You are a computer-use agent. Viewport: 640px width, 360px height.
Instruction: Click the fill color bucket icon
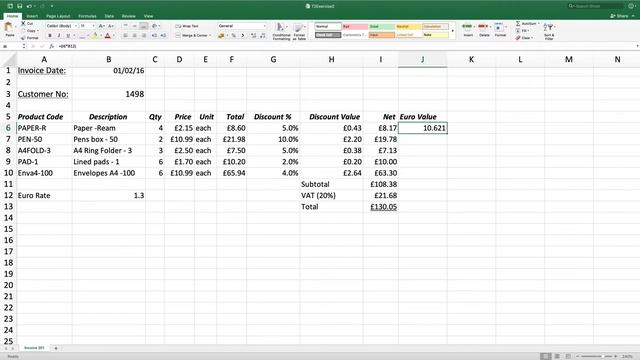click(x=94, y=36)
